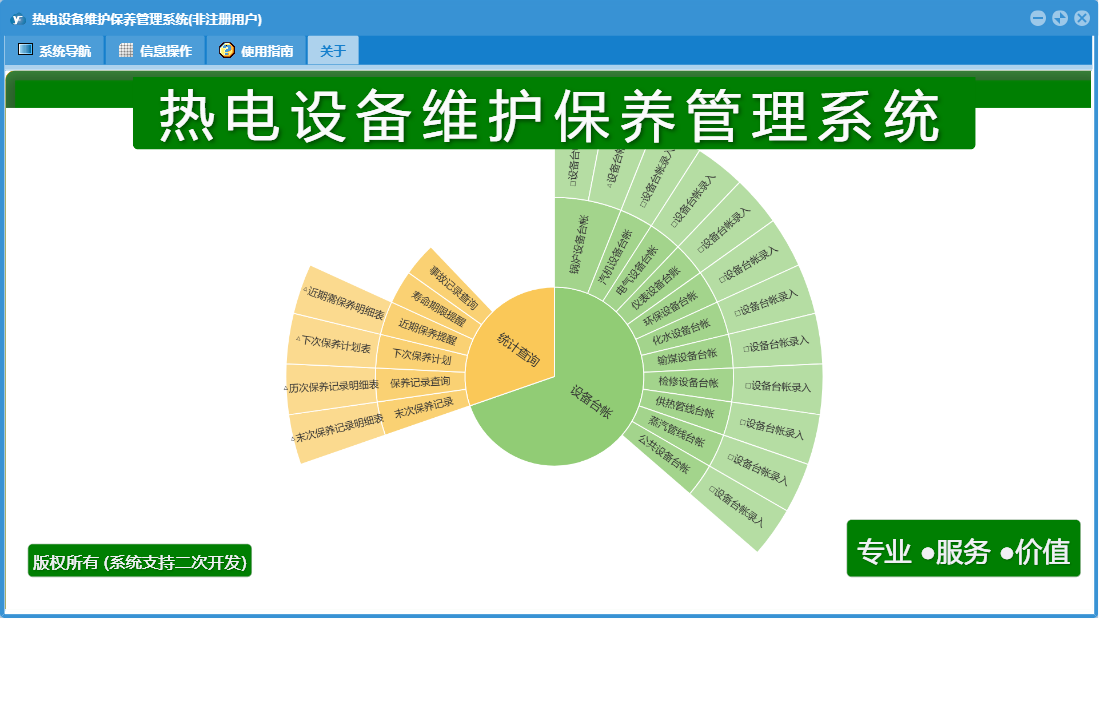This screenshot has height=723, width=1099.
Task: Open 事故记录查询 segment
Action: (453, 289)
